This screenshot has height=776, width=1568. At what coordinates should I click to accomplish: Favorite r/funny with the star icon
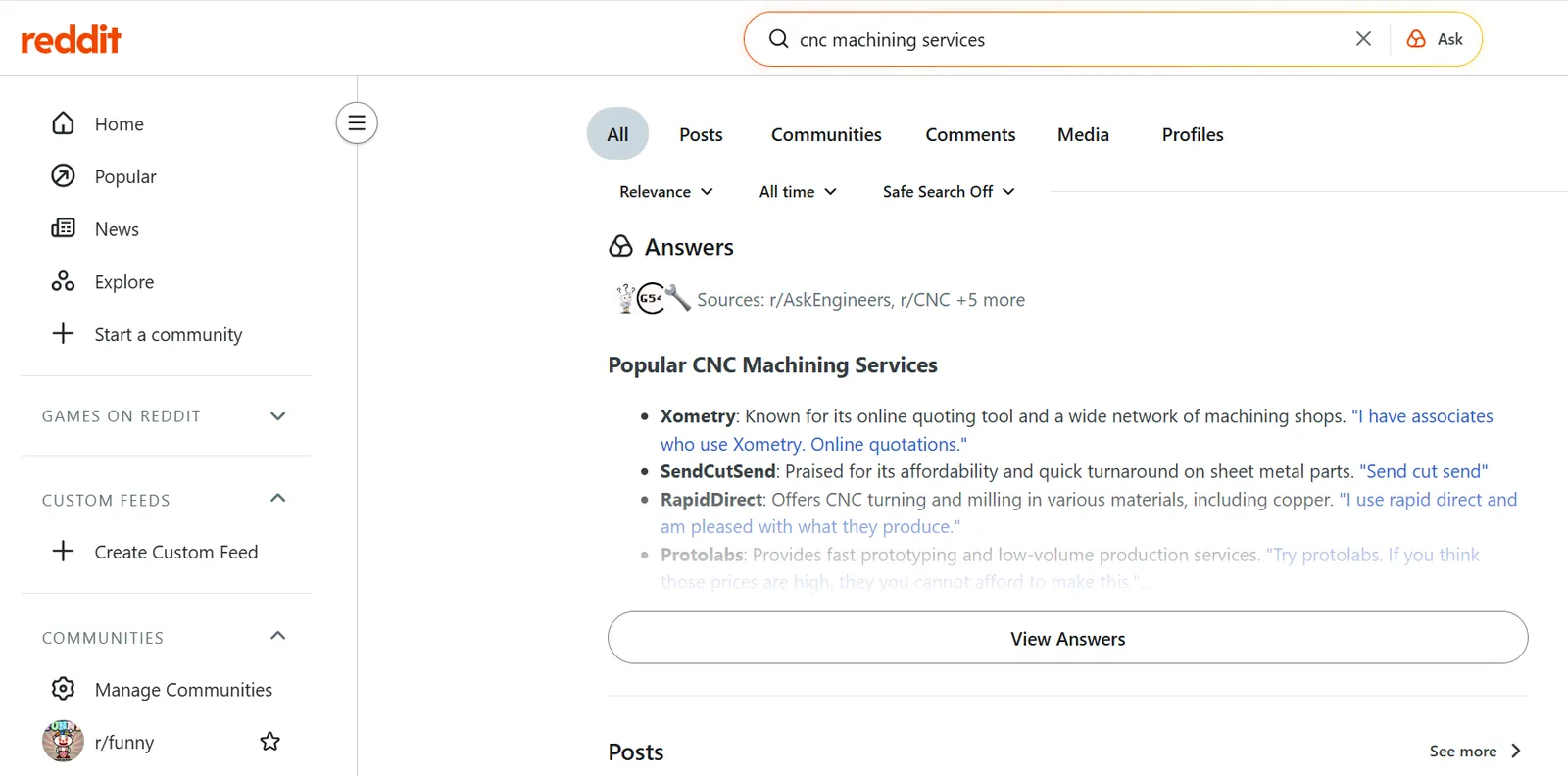point(270,742)
